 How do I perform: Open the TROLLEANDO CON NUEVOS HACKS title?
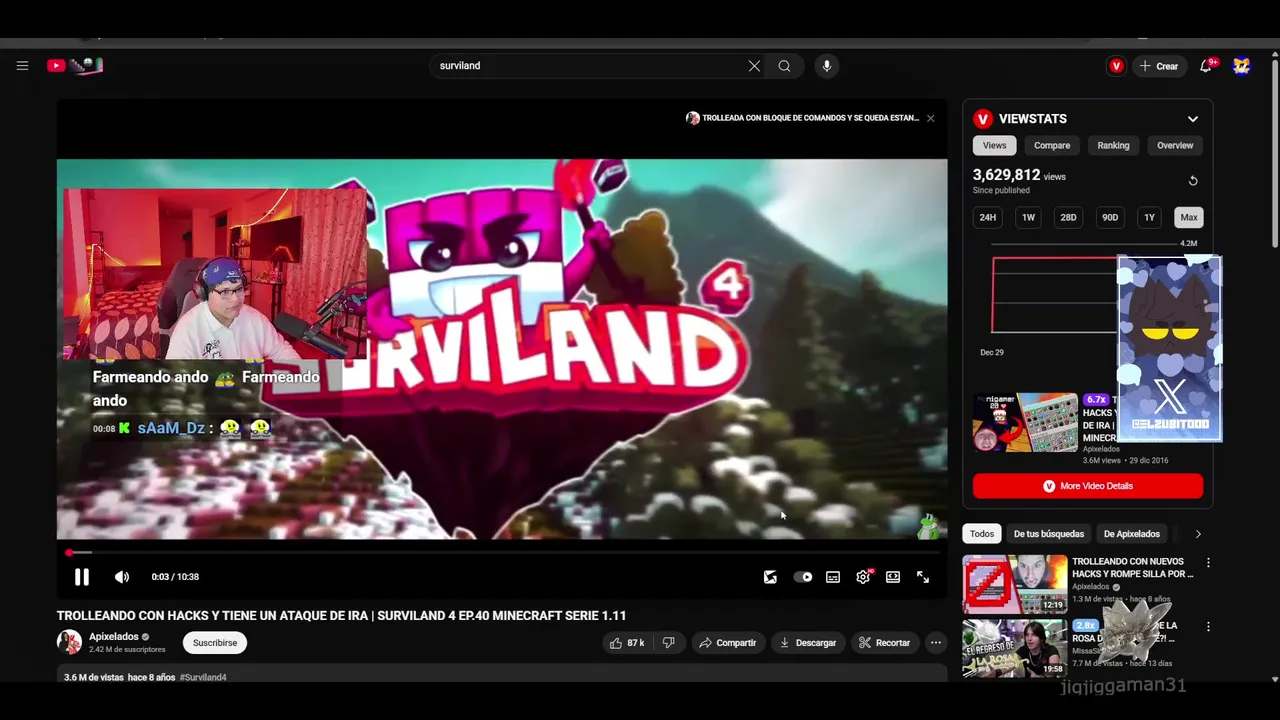(1133, 568)
